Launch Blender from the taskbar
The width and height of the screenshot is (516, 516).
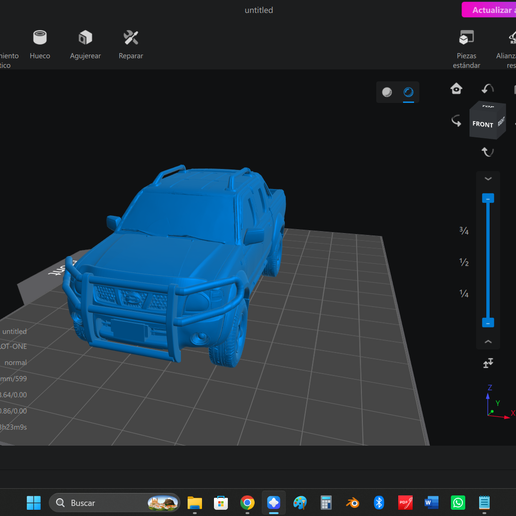coord(352,503)
